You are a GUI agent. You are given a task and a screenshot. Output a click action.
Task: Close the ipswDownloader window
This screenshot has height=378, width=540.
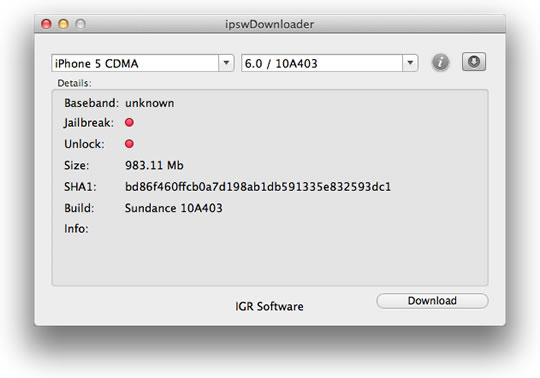click(46, 24)
